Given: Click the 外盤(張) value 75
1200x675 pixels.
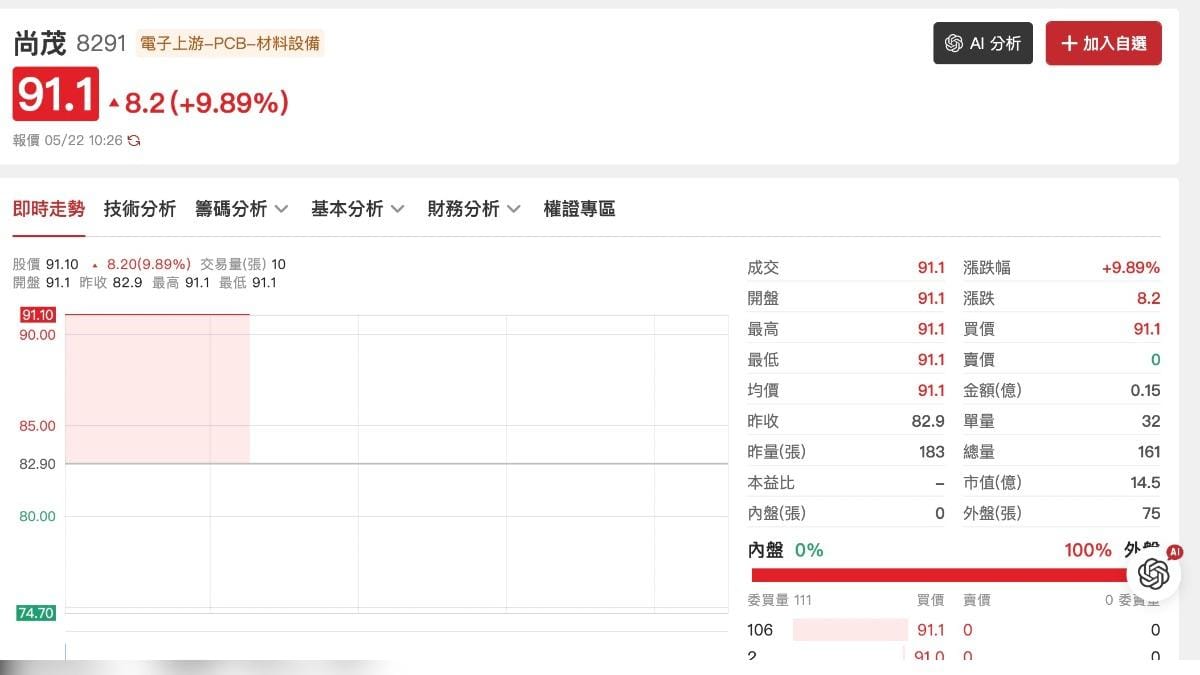Looking at the screenshot, I should tap(1151, 513).
